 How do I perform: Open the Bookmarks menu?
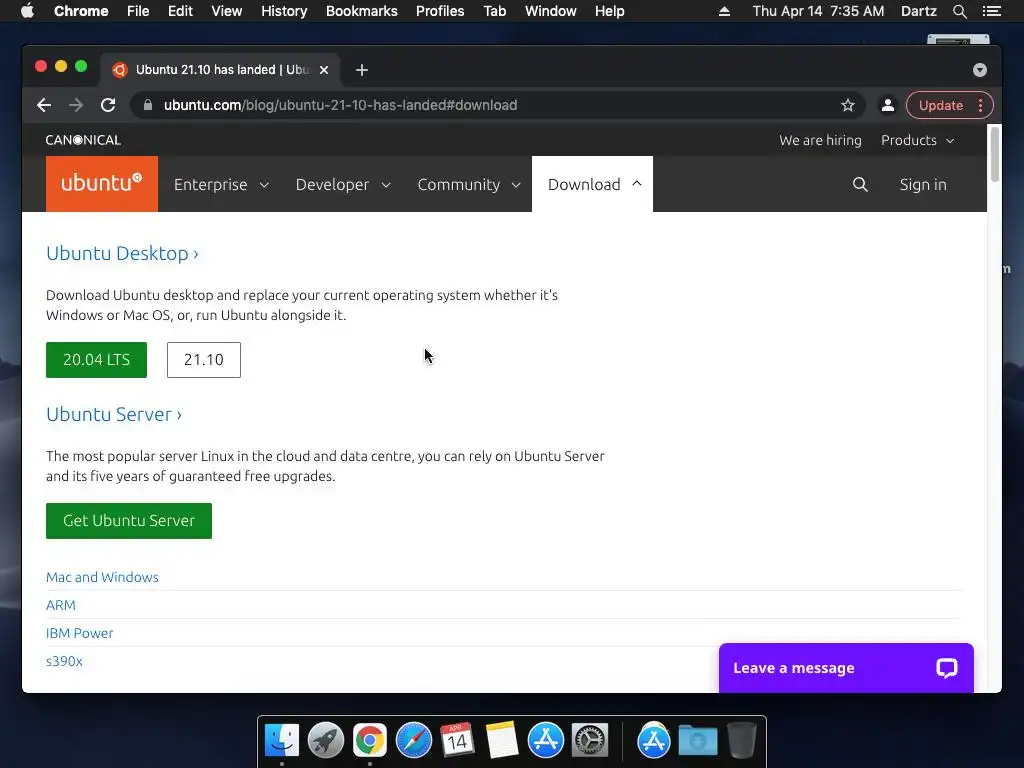[362, 11]
